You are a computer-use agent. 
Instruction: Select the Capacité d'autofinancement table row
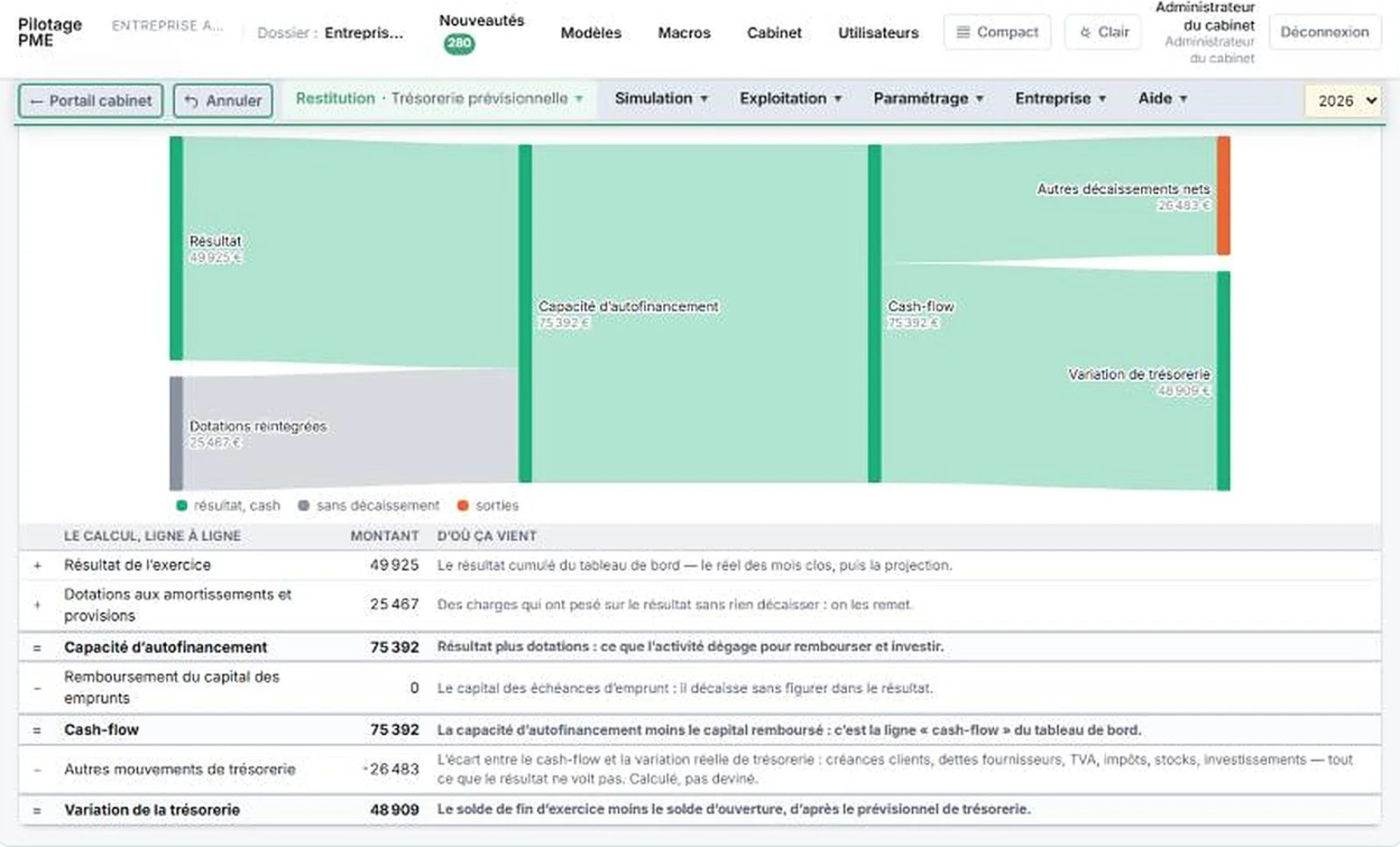point(699,647)
